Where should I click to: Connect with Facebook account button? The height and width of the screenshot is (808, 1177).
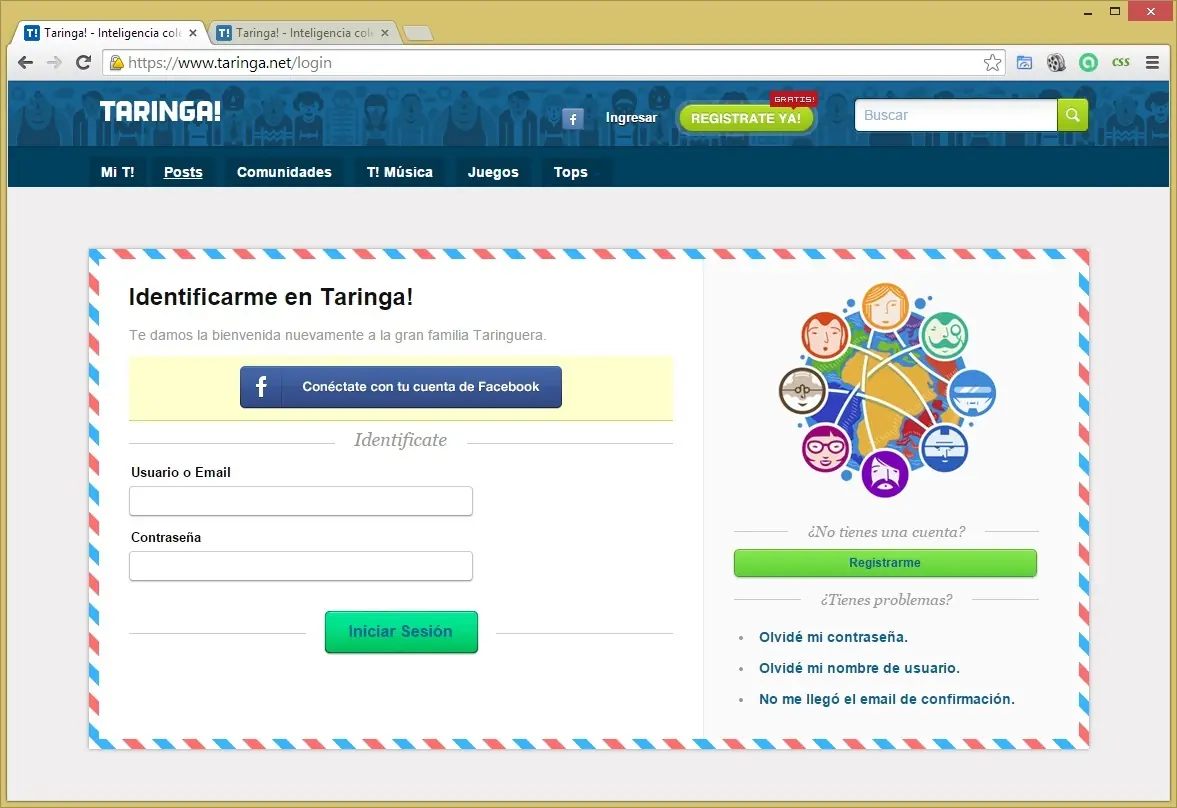(401, 387)
